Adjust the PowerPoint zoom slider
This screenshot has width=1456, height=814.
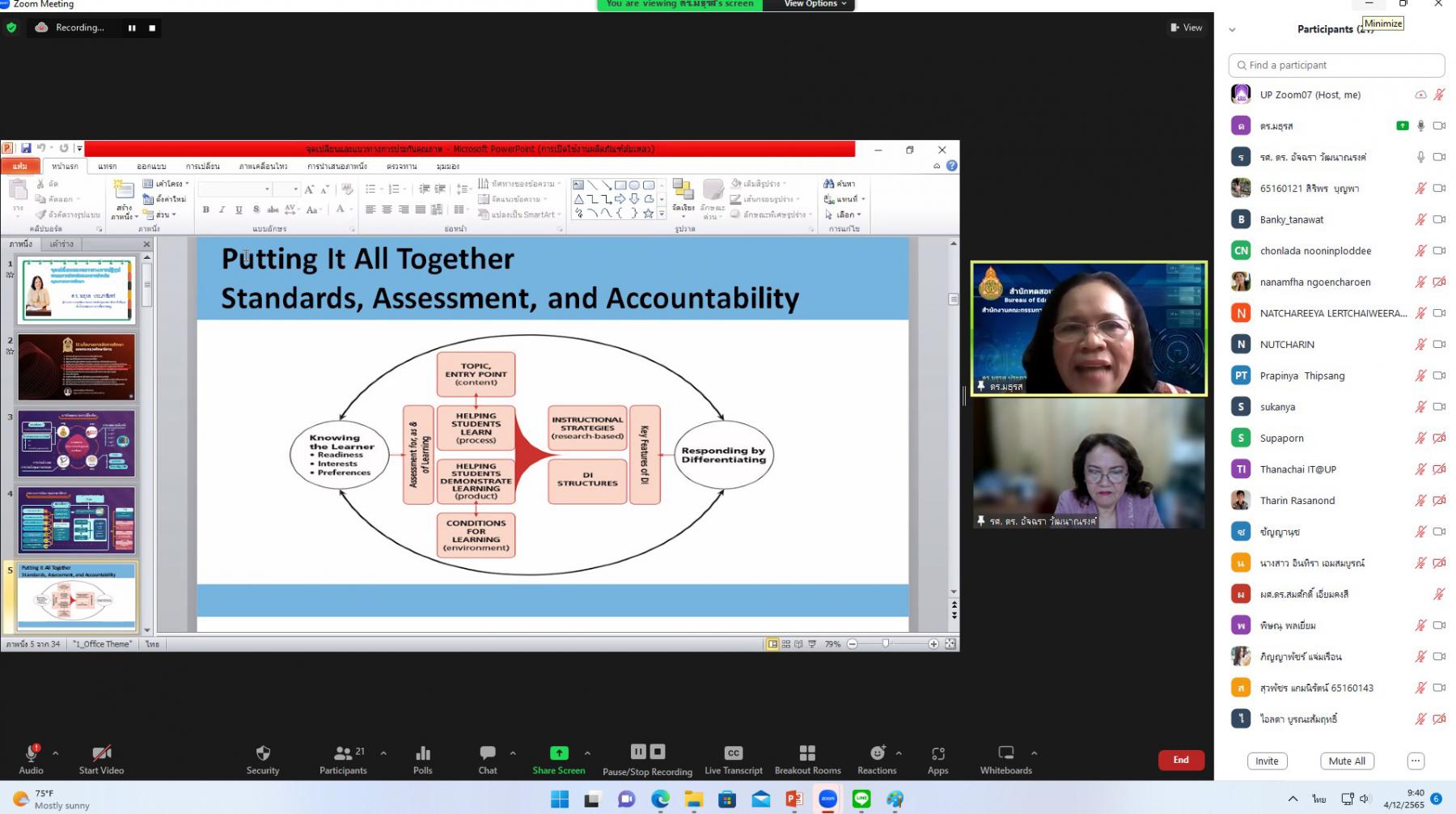887,644
